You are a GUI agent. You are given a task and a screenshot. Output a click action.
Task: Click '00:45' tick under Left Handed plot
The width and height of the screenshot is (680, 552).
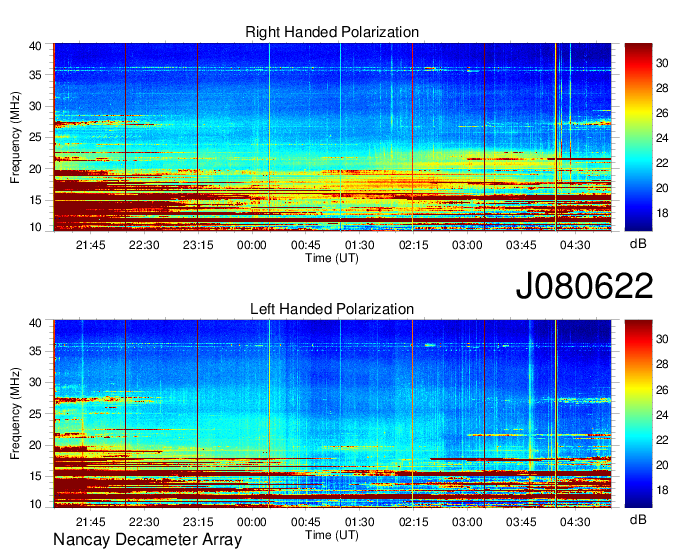306,522
